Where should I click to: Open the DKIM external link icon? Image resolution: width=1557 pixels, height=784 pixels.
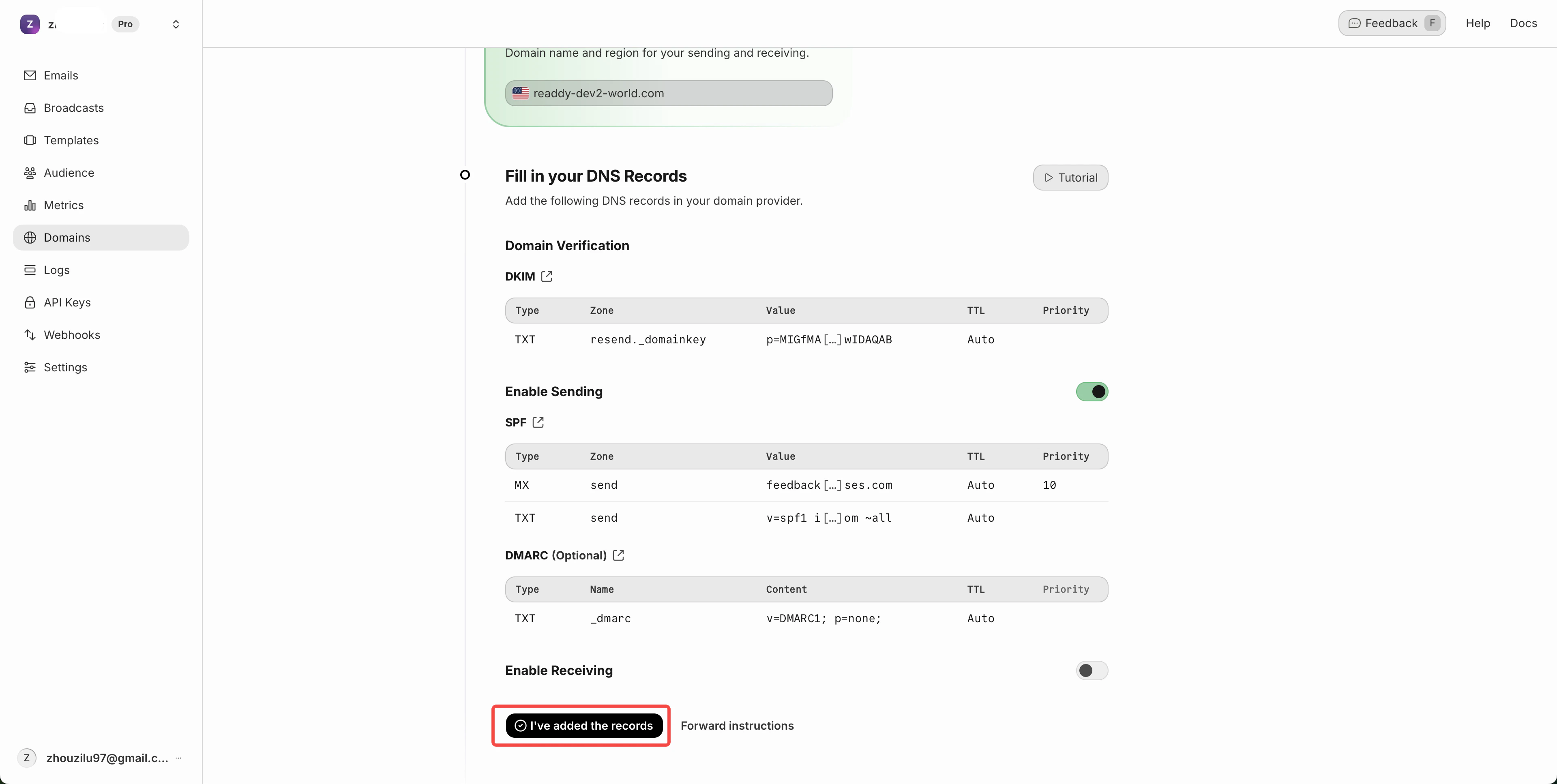[547, 276]
